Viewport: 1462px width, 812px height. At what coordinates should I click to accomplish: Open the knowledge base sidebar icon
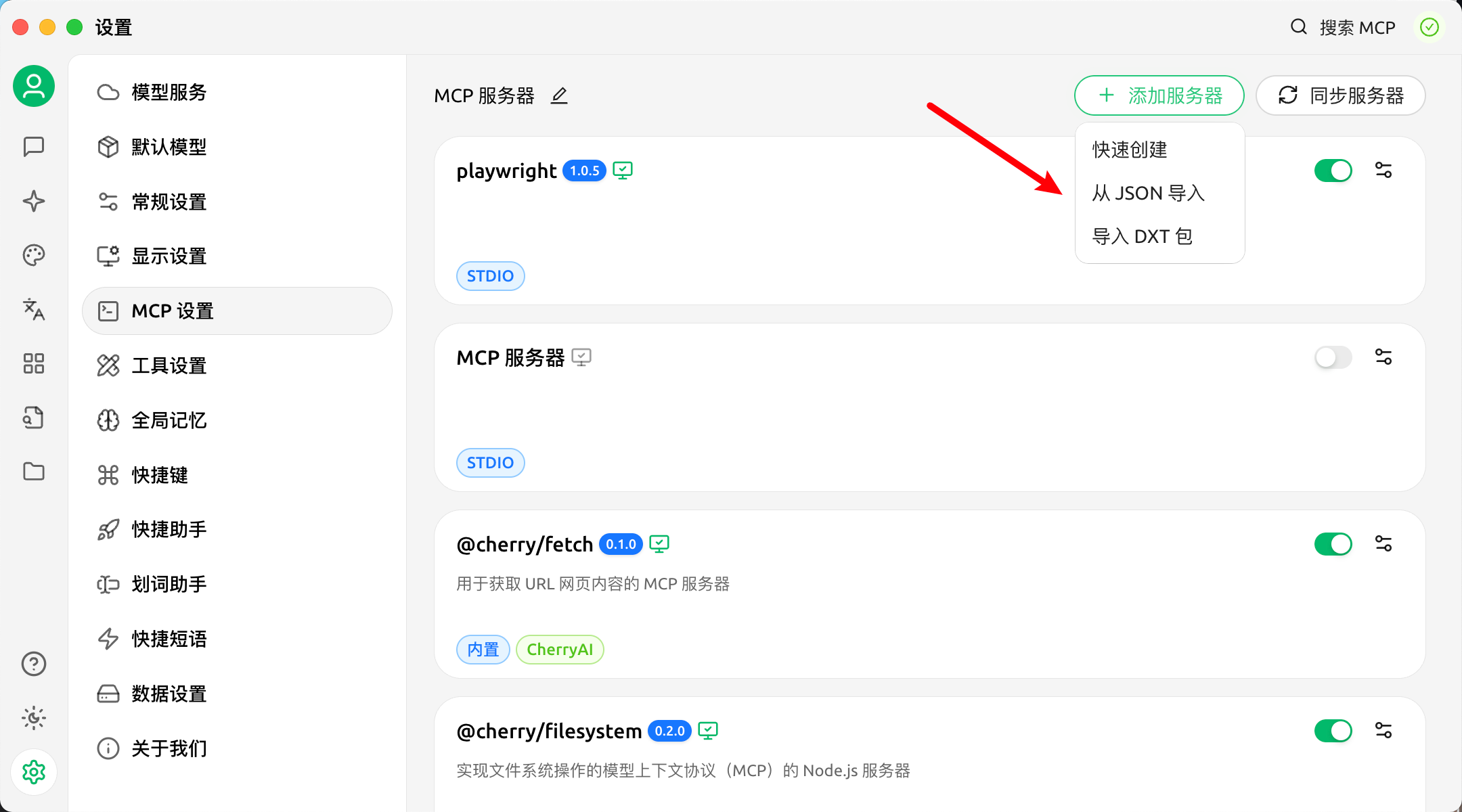34,418
